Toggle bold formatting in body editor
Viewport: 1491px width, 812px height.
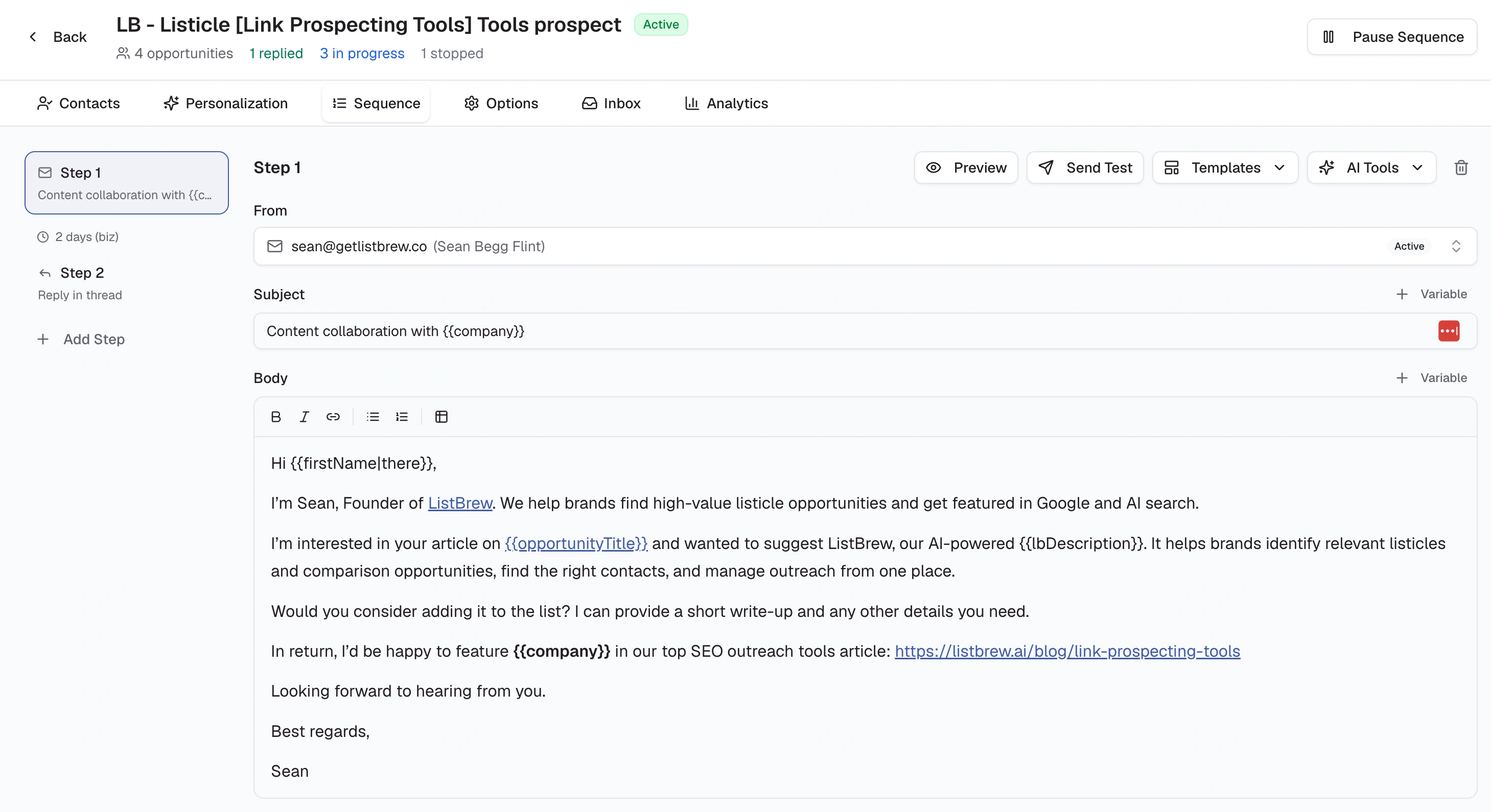click(275, 416)
